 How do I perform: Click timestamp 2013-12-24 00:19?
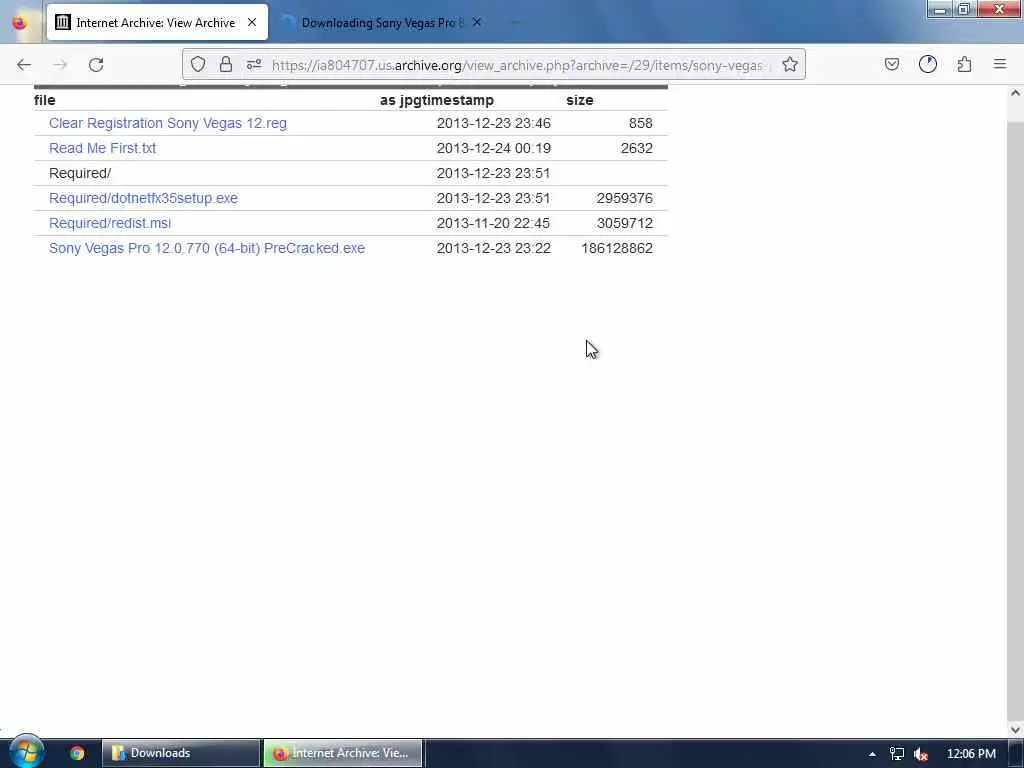click(x=494, y=148)
